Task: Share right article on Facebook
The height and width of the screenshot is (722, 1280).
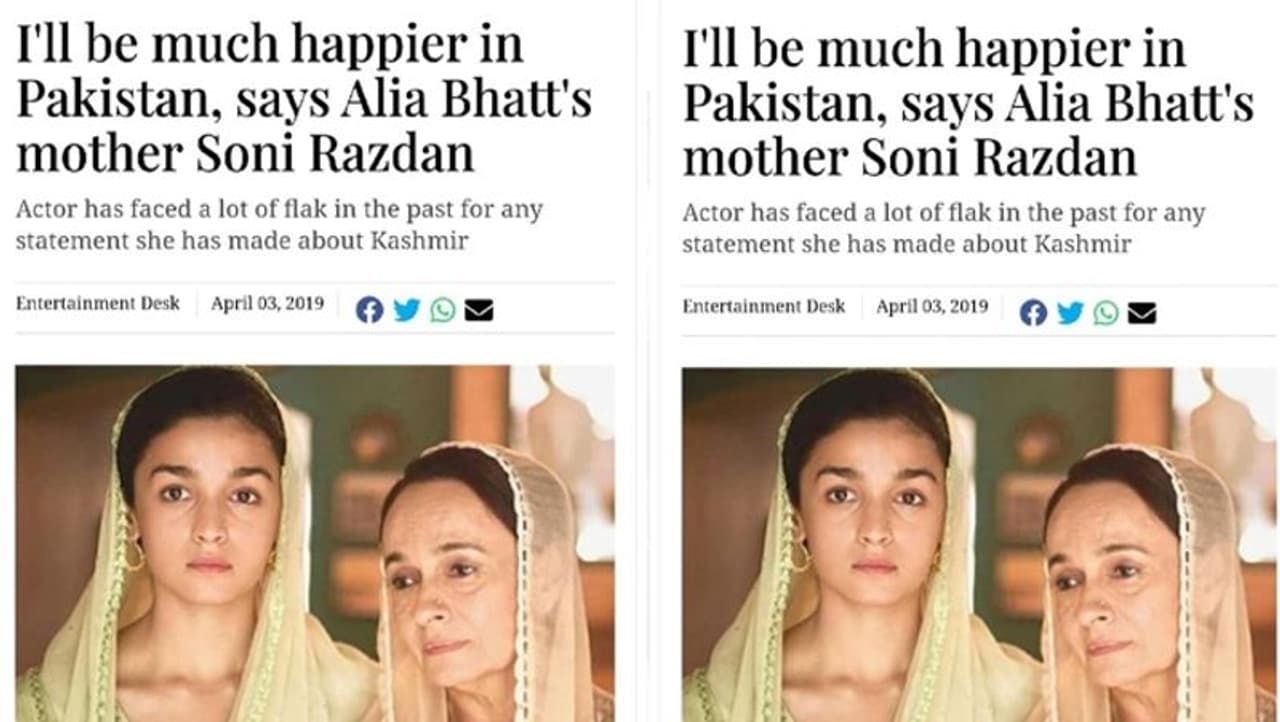Action: [1033, 313]
